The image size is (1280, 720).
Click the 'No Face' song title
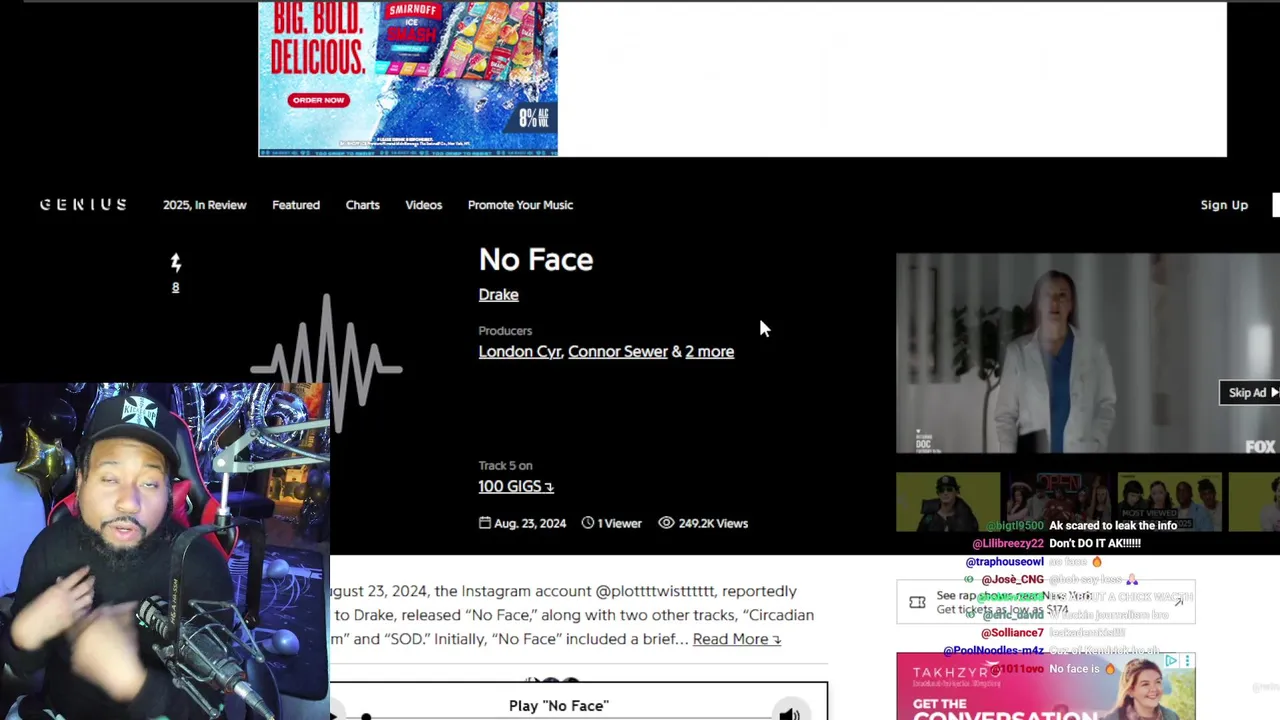pyautogui.click(x=536, y=259)
